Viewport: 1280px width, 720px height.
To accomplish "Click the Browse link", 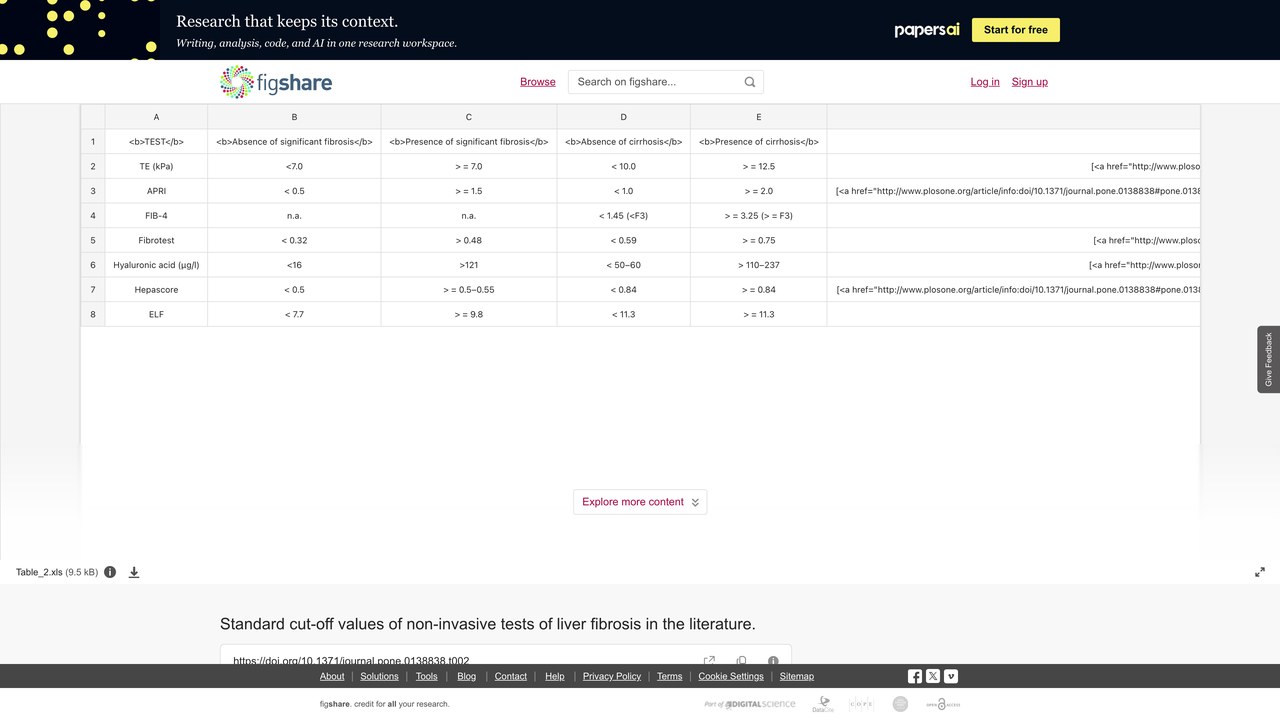I will 538,82.
